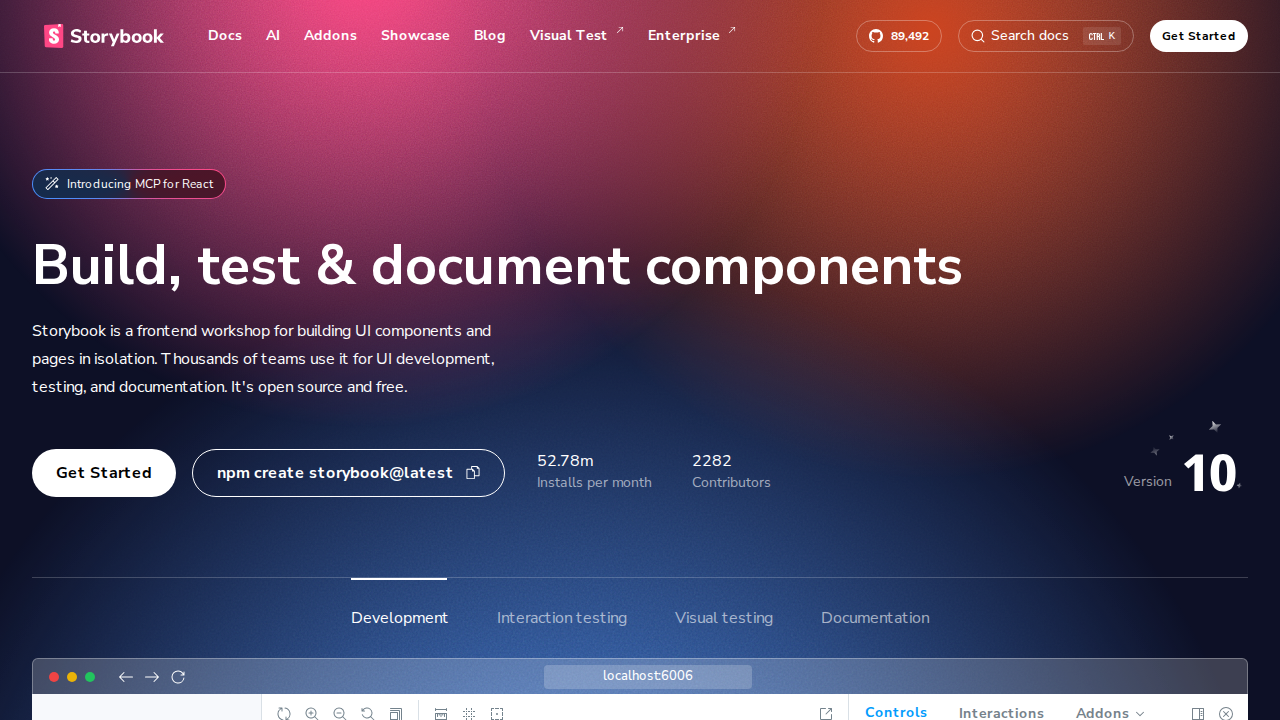Viewport: 1280px width, 720px height.
Task: Click the localhost:6006 address bar
Action: [648, 677]
